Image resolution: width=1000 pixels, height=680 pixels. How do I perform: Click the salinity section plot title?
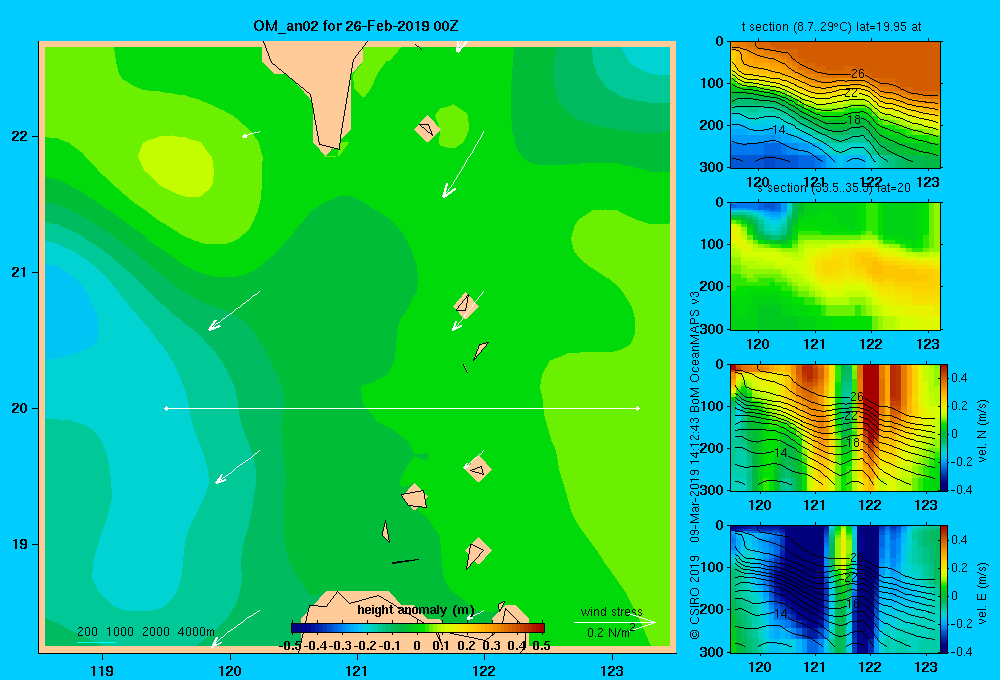833,188
